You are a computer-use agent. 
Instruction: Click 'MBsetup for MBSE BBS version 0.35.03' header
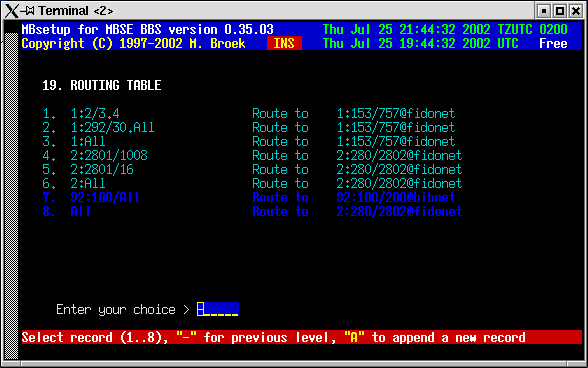coord(147,29)
